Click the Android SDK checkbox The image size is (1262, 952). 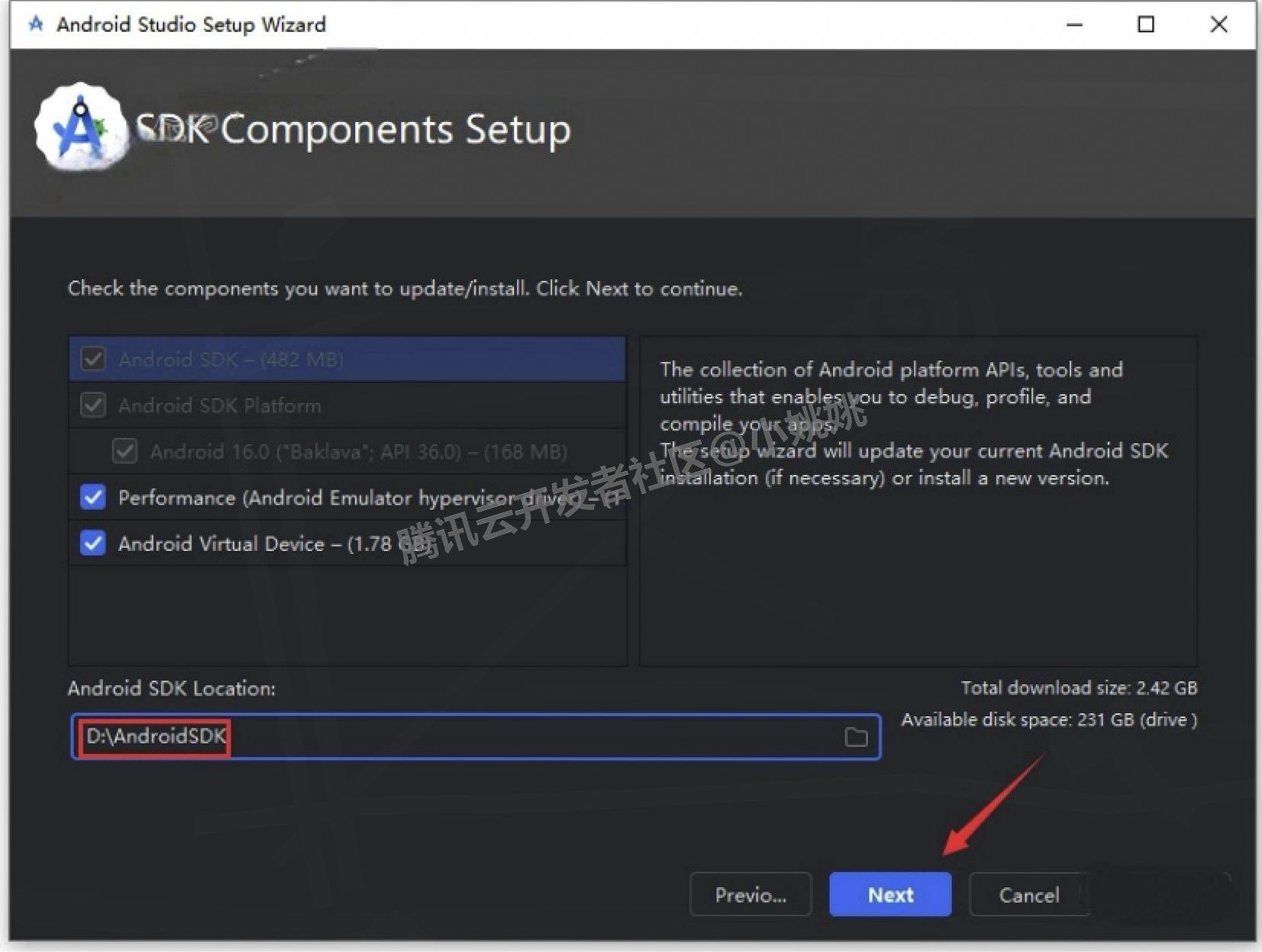92,359
